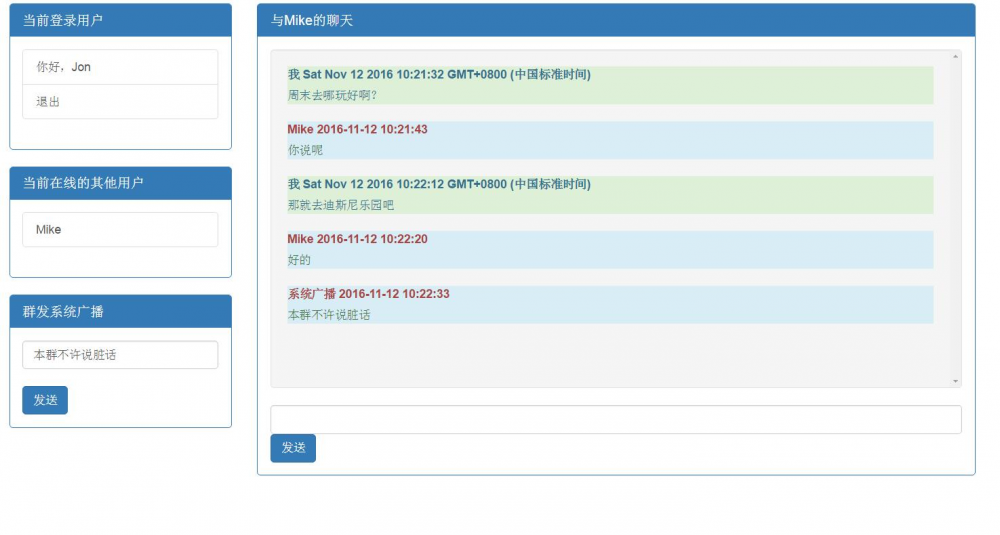The width and height of the screenshot is (1000, 535).
Task: Select Mike's reply 好的
Action: (299, 260)
